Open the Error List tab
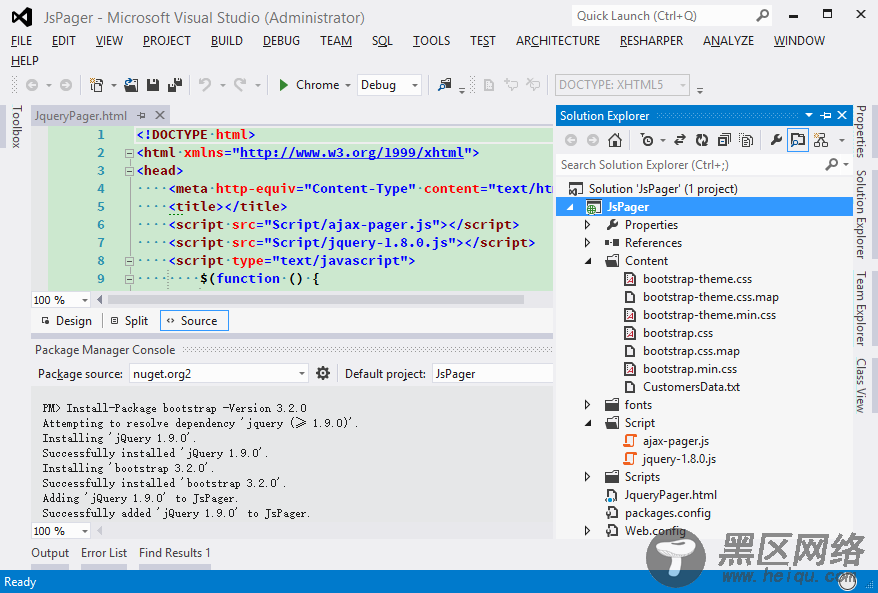This screenshot has width=878, height=593. [x=104, y=553]
